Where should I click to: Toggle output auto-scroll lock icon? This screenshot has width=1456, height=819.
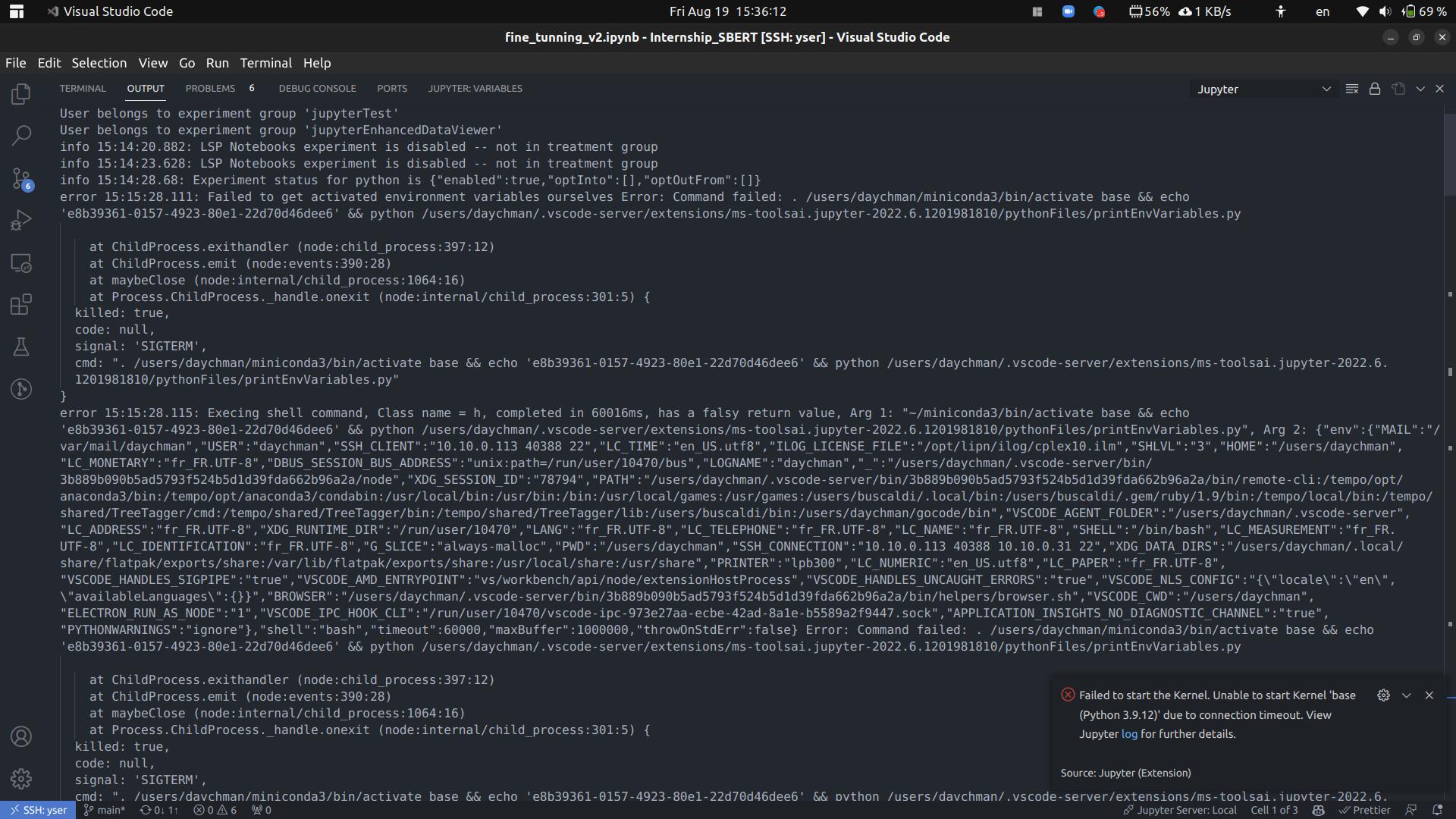pos(1375,89)
